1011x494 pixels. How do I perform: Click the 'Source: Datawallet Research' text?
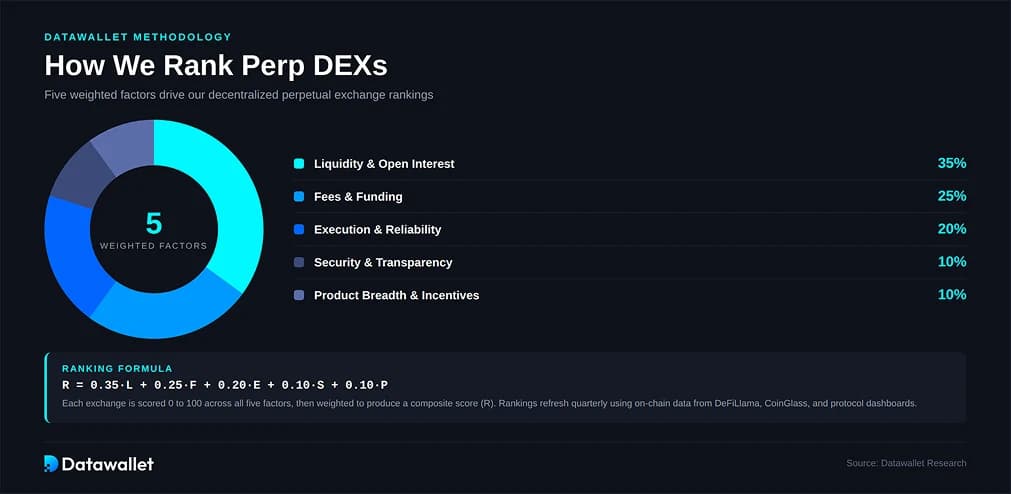pyautogui.click(x=906, y=463)
